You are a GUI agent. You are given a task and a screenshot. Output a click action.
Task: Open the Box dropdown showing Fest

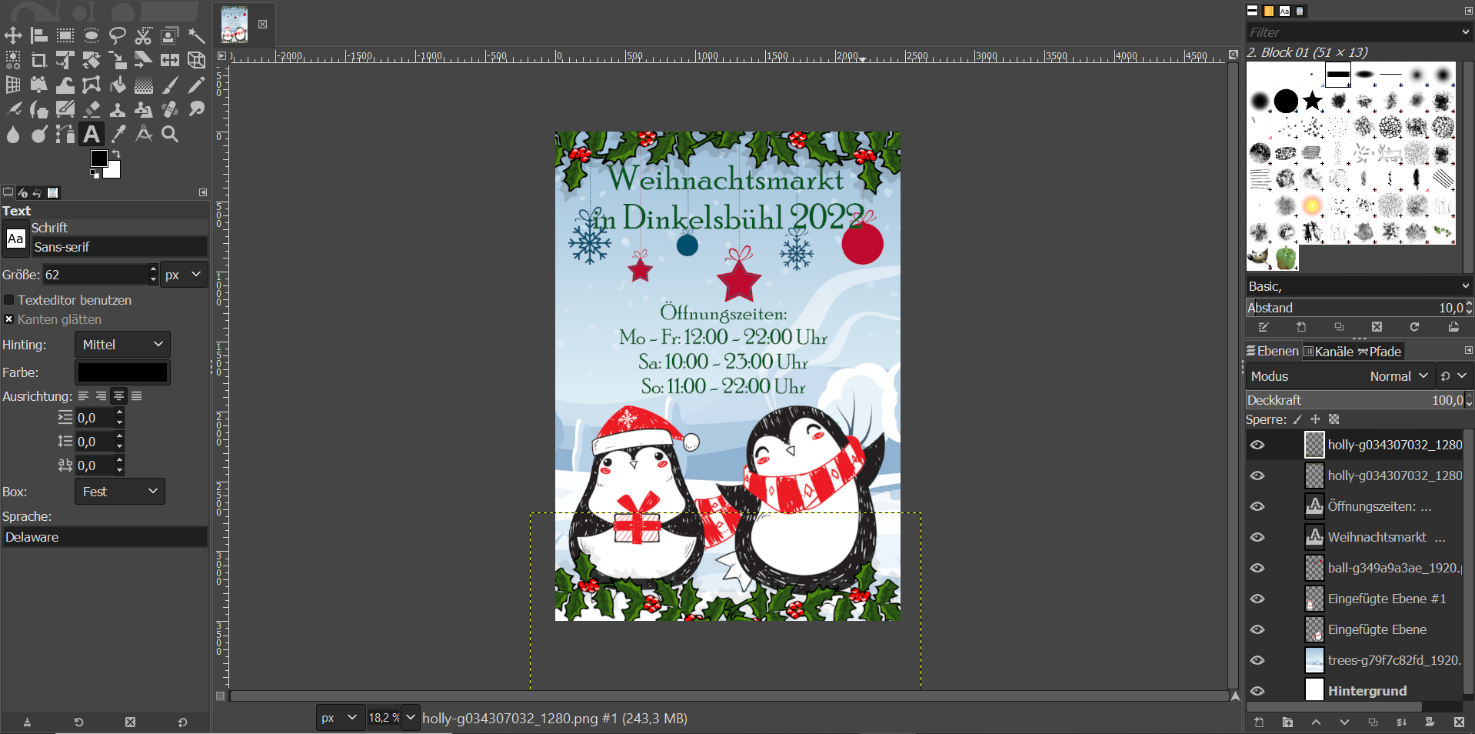tap(120, 492)
